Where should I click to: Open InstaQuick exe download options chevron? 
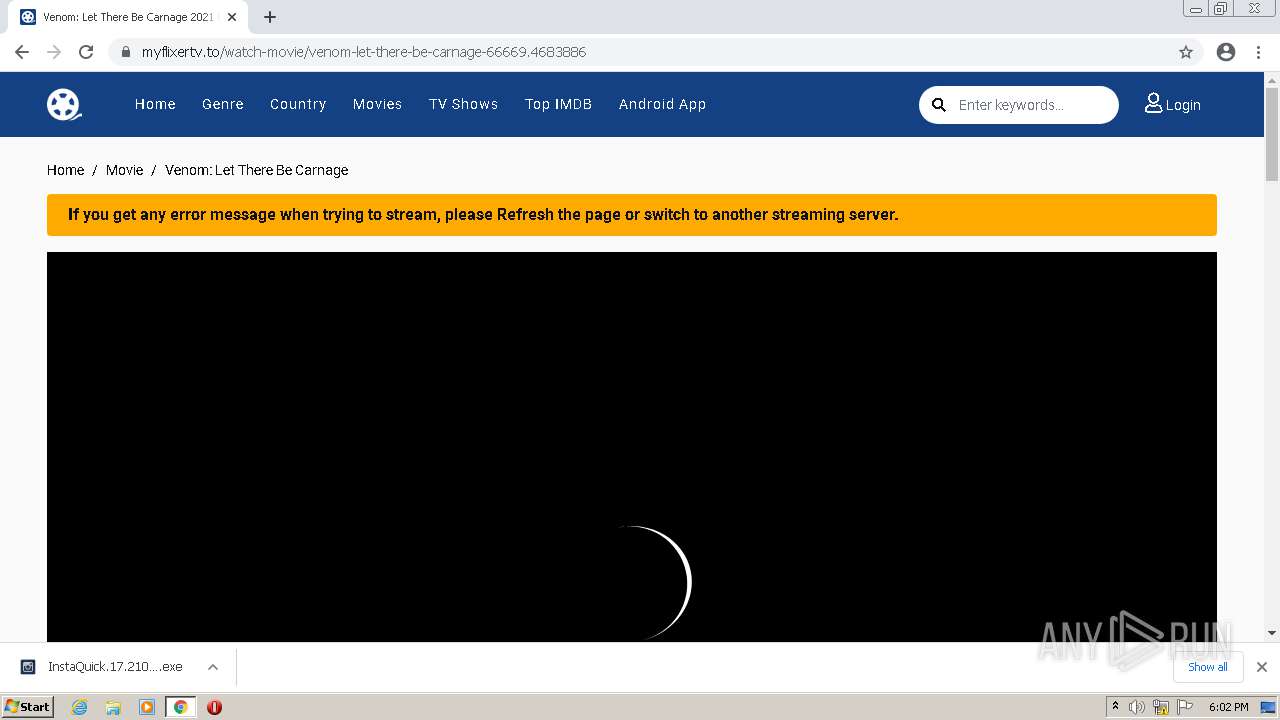click(x=213, y=667)
